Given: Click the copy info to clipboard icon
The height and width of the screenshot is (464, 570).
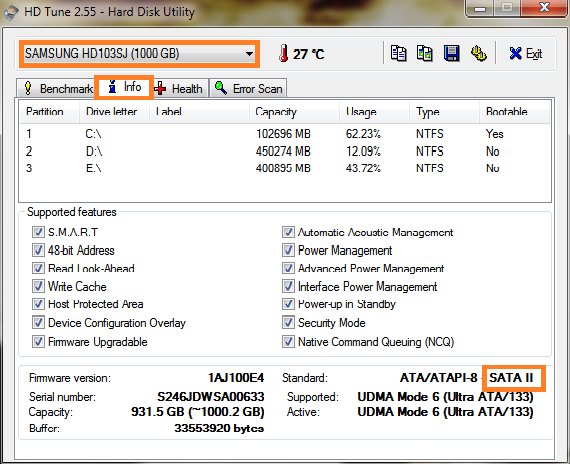Looking at the screenshot, I should pyautogui.click(x=398, y=53).
